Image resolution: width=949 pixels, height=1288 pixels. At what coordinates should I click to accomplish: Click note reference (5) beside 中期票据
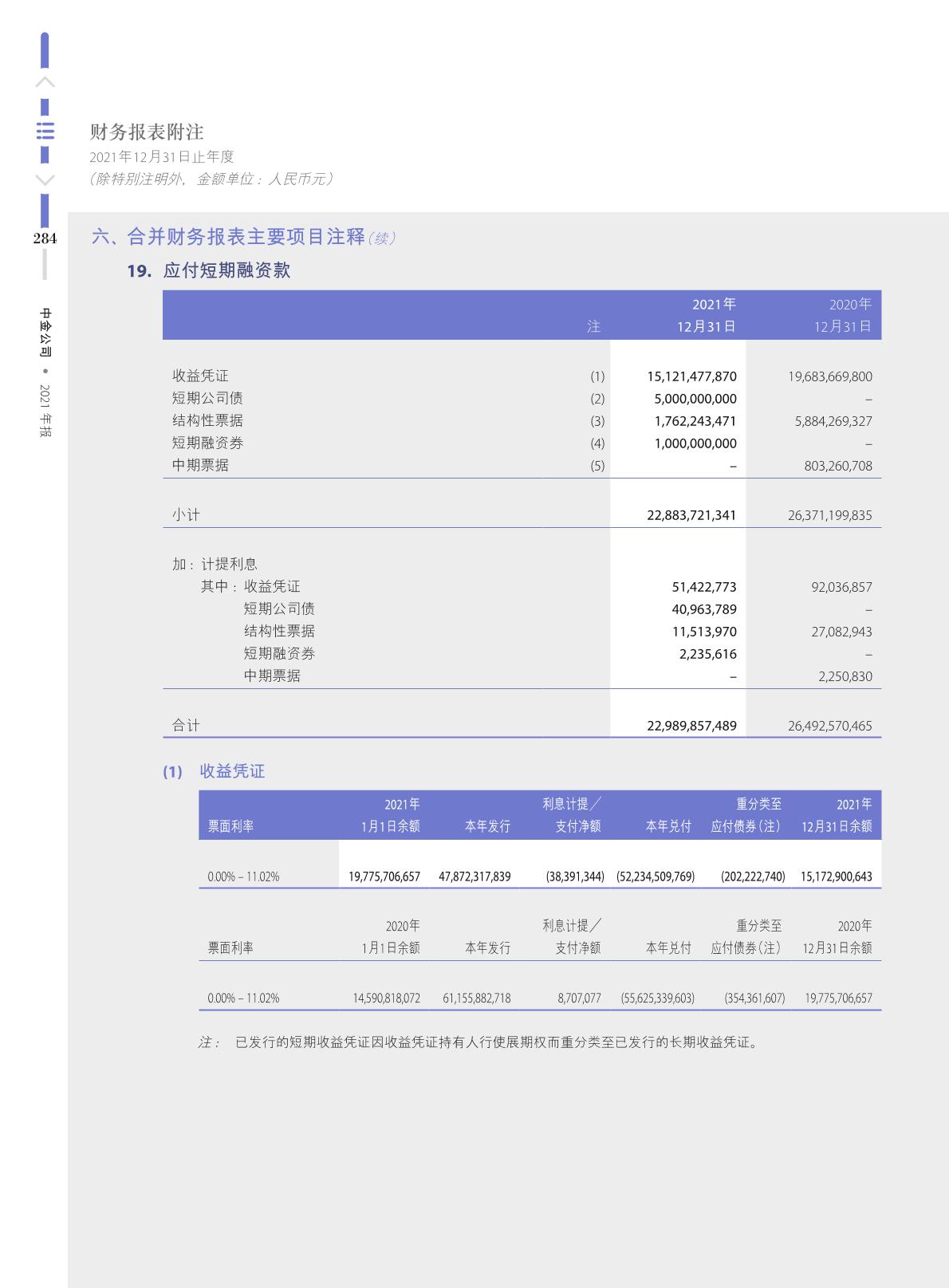(597, 466)
